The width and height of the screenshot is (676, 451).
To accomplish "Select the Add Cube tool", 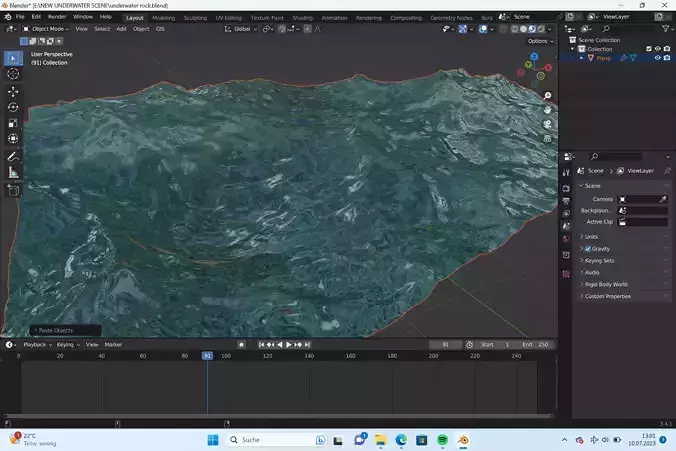I will [x=13, y=190].
